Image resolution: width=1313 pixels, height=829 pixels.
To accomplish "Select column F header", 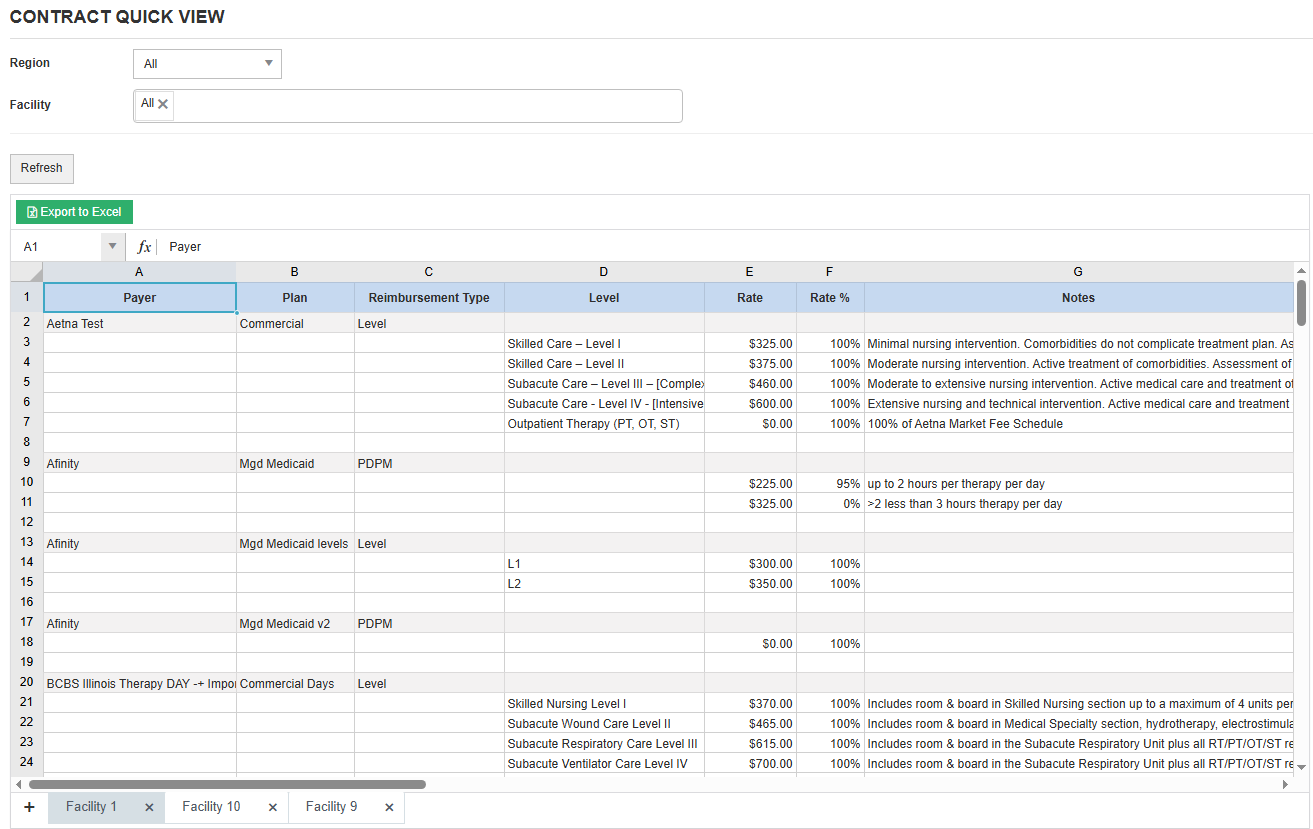I will pyautogui.click(x=830, y=272).
